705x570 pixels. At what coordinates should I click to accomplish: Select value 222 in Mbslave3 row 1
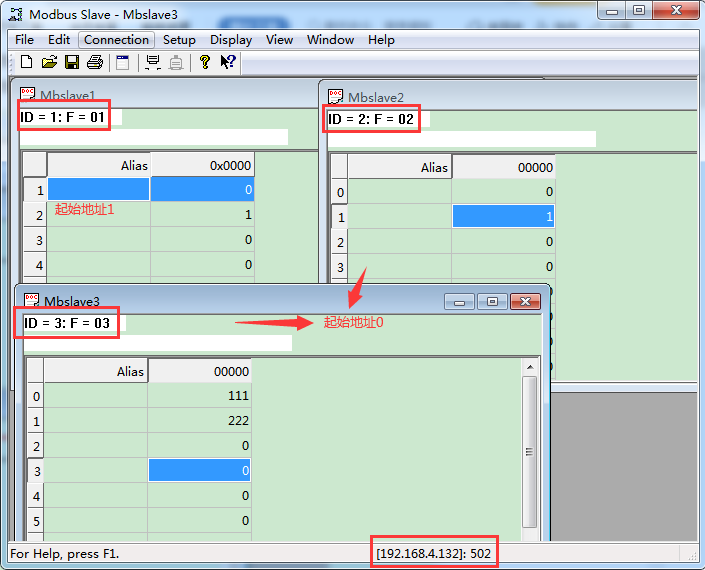click(x=199, y=421)
